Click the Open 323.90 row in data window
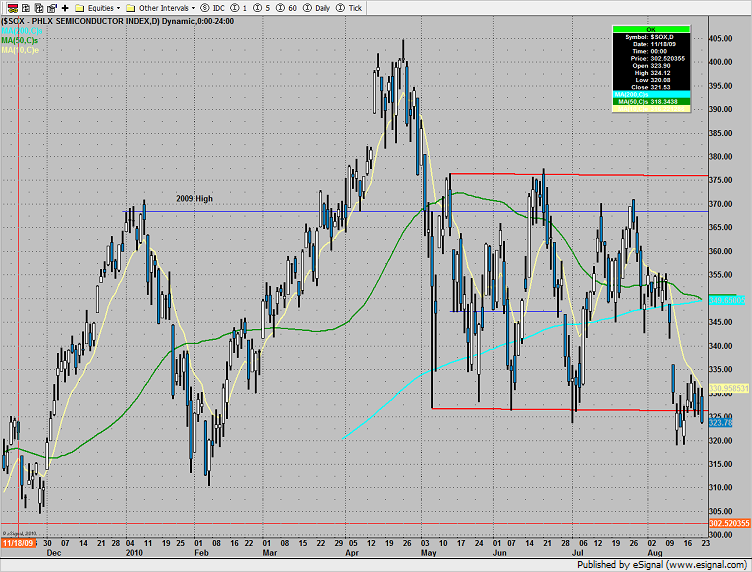Image resolution: width=752 pixels, height=572 pixels. click(x=651, y=66)
